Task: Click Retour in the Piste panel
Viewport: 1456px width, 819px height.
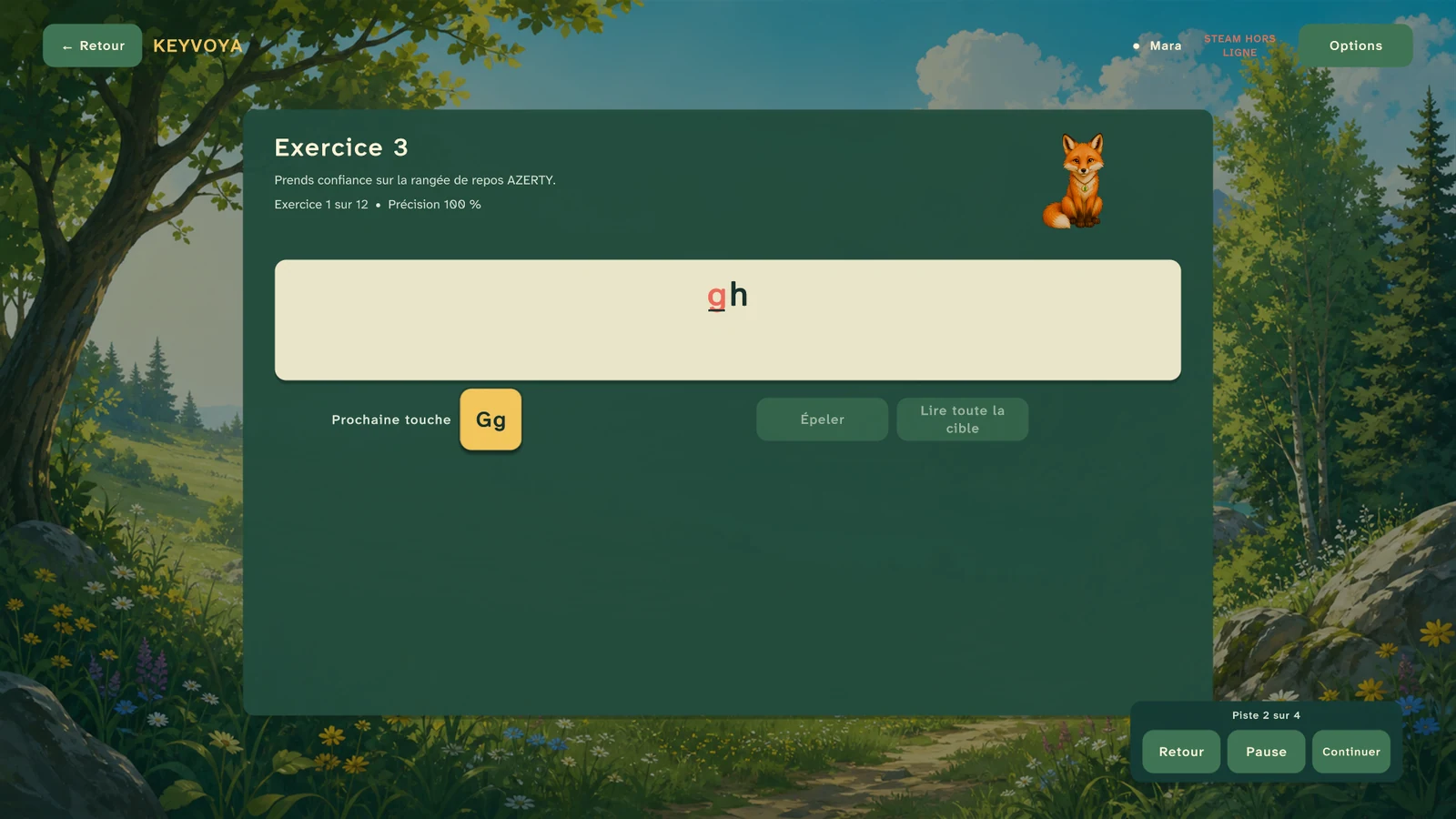Action: coord(1181,752)
